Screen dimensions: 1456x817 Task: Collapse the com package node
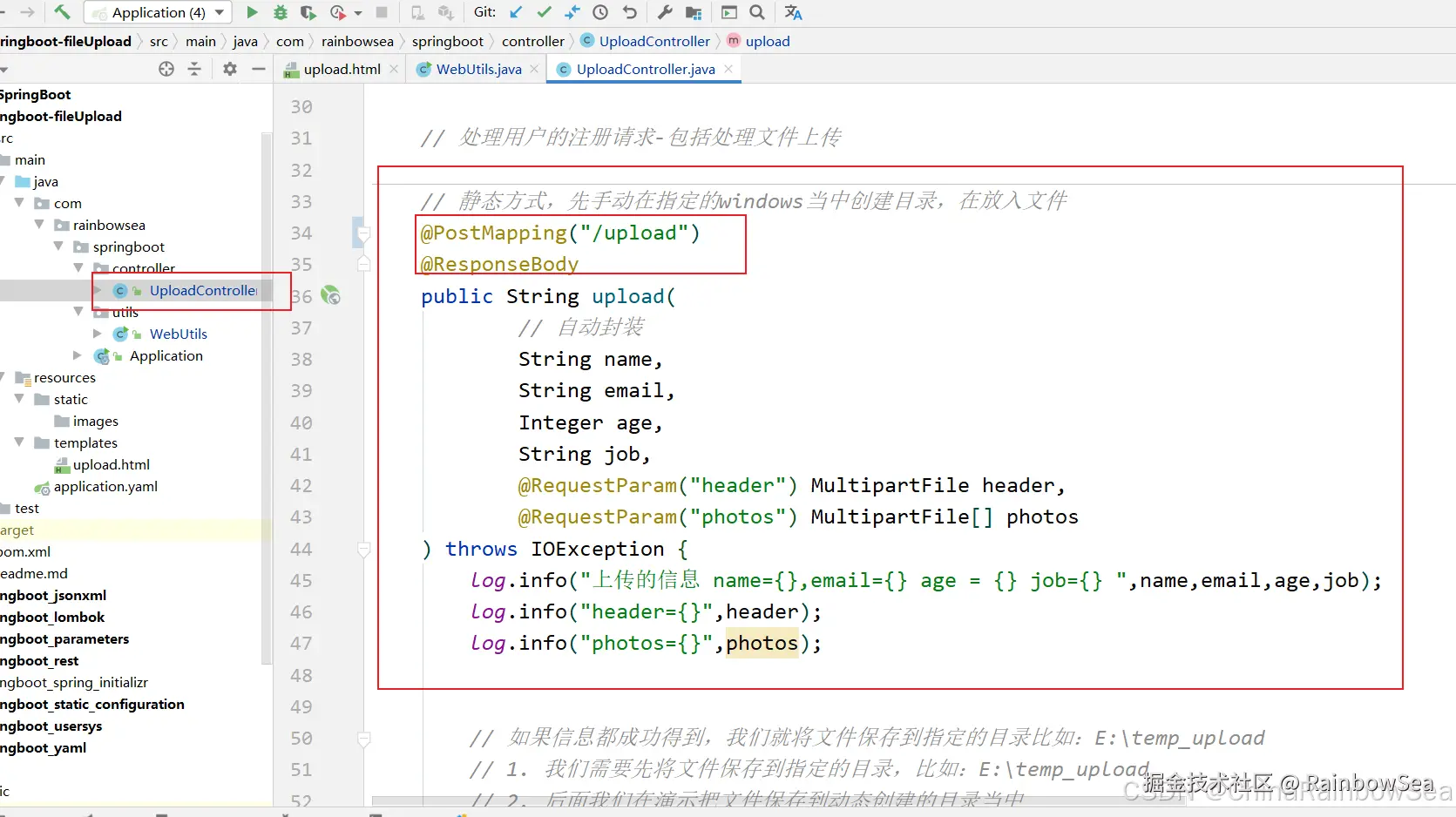pyautogui.click(x=19, y=203)
